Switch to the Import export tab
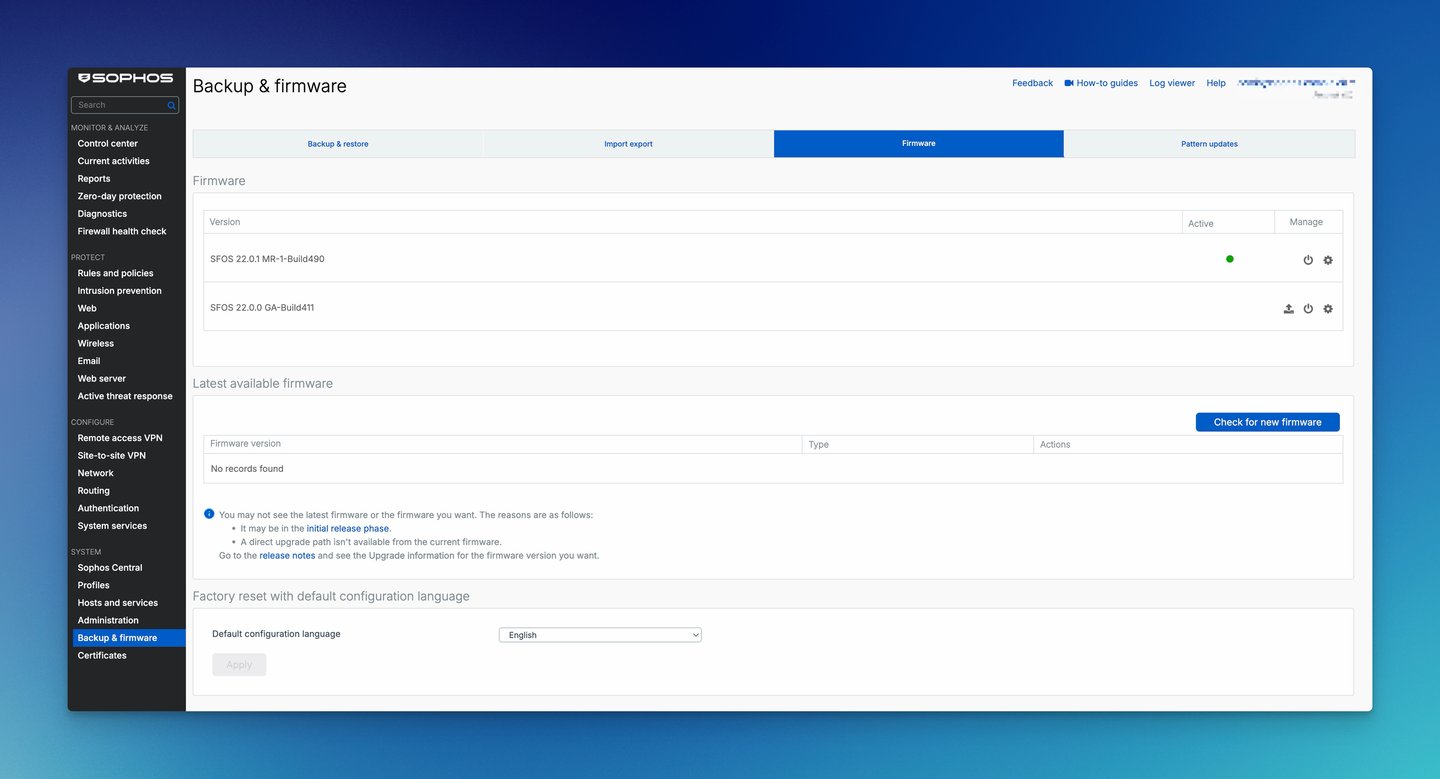The height and width of the screenshot is (779, 1440). (x=628, y=144)
